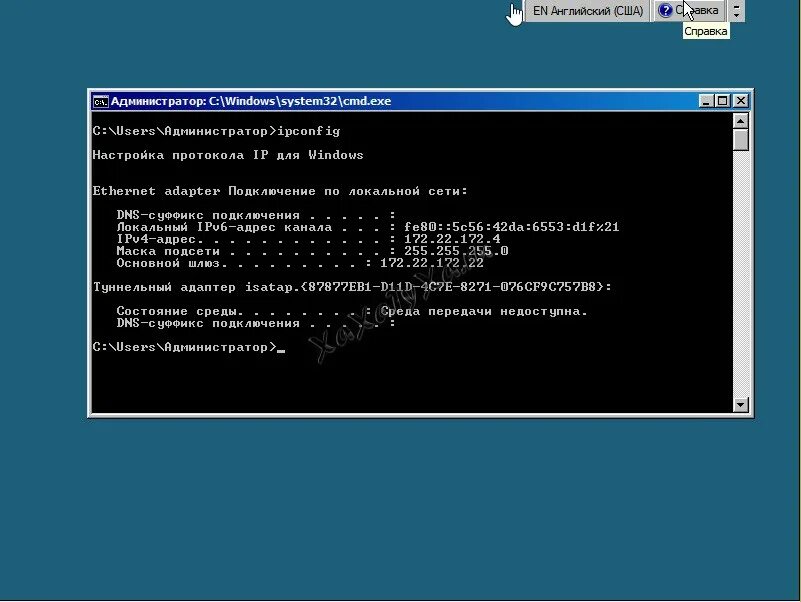The height and width of the screenshot is (602, 801).
Task: Click the IPv6 address fe80::5c56:42da:6553:d1f%21
Action: [511, 227]
